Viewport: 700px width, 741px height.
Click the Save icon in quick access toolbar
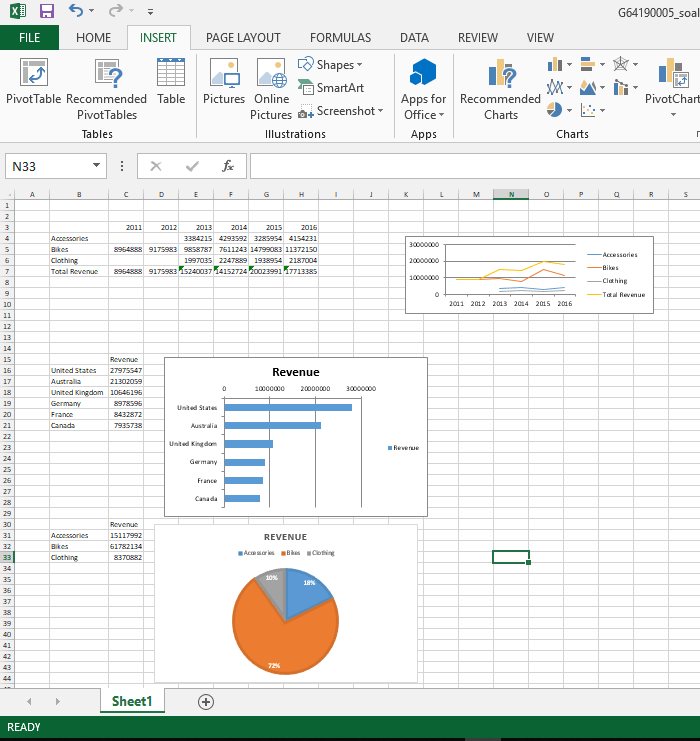pos(47,12)
